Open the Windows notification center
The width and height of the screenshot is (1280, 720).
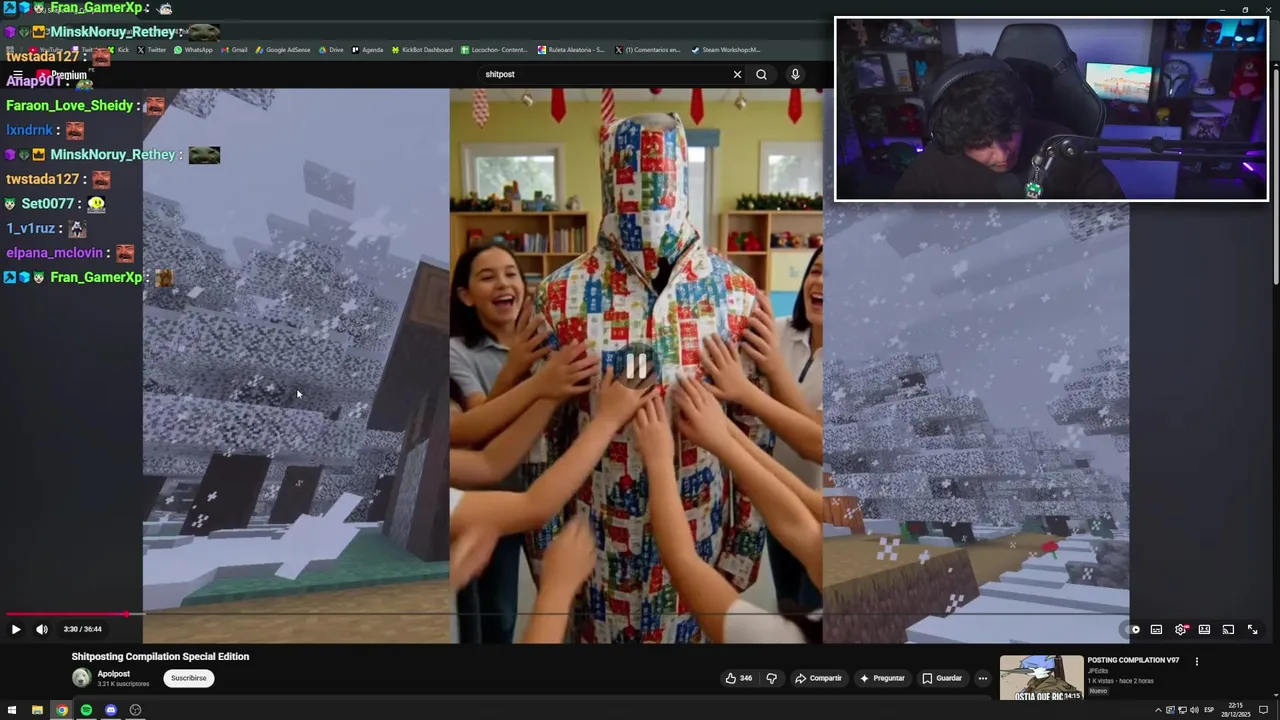pyautogui.click(x=1264, y=710)
